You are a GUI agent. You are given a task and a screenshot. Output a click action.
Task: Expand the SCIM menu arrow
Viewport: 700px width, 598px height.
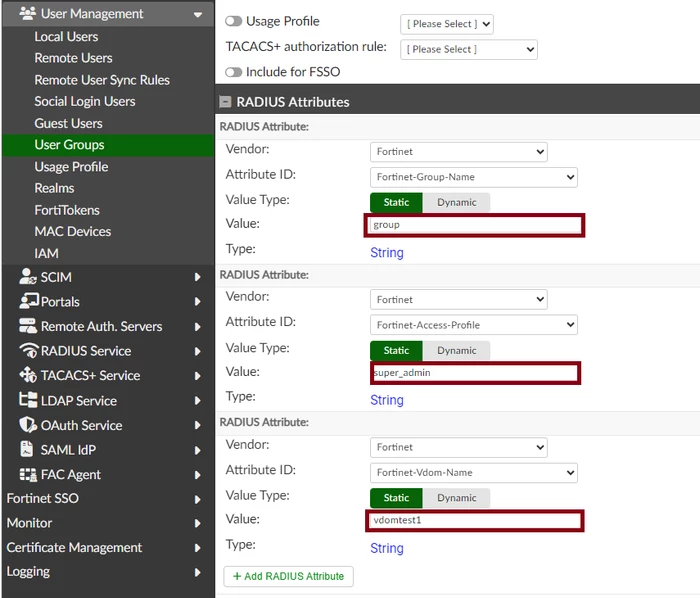(197, 277)
